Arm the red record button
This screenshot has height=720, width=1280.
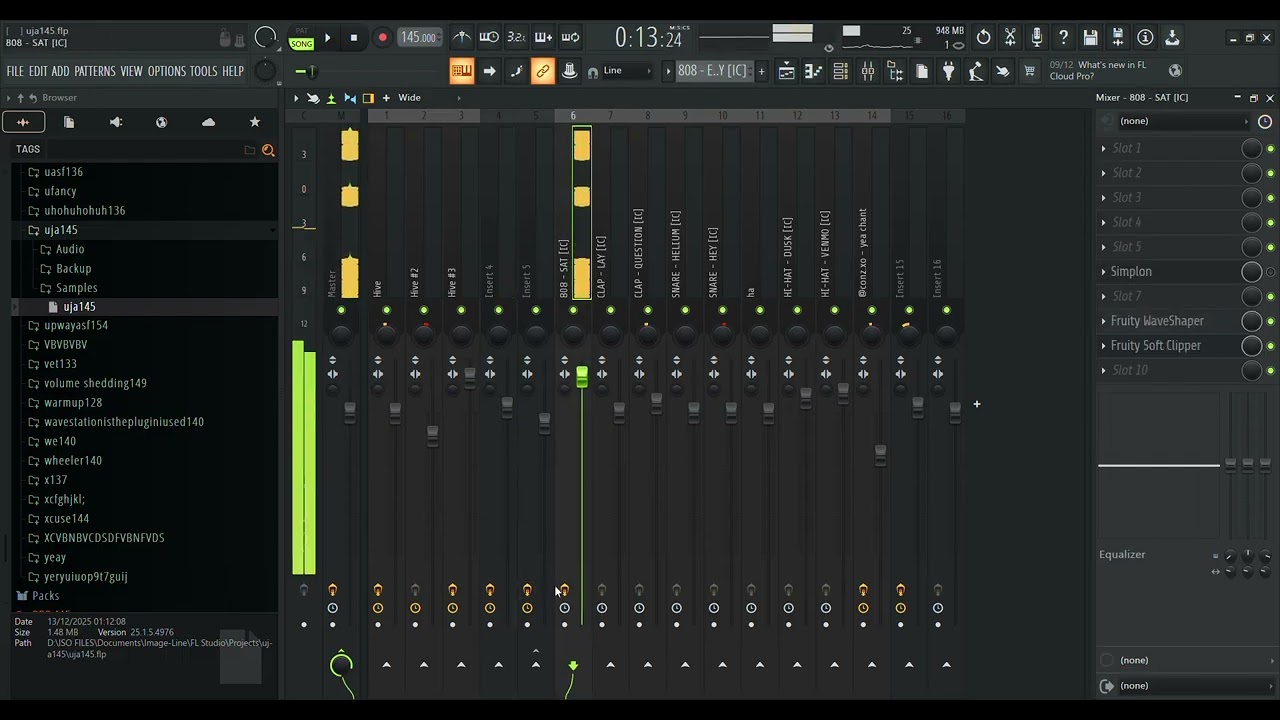(x=382, y=38)
